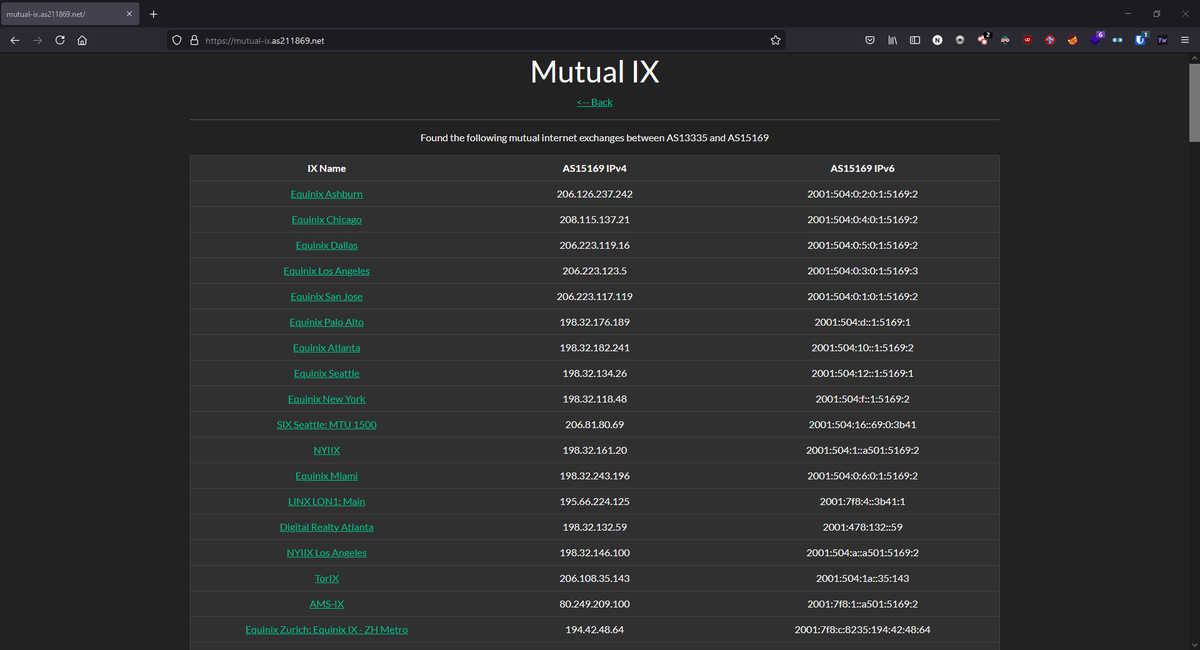This screenshot has width=1200, height=650.
Task: Click IPv4 address 206.126.237.242
Action: (x=594, y=194)
